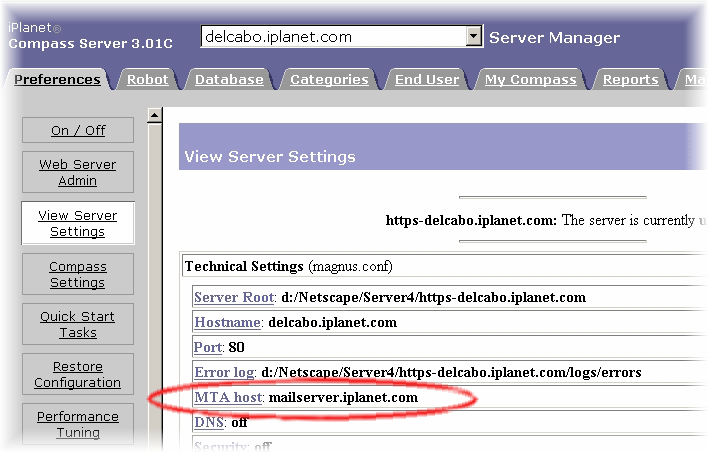Follow the MTA host link
708x452 pixels.
coord(228,397)
